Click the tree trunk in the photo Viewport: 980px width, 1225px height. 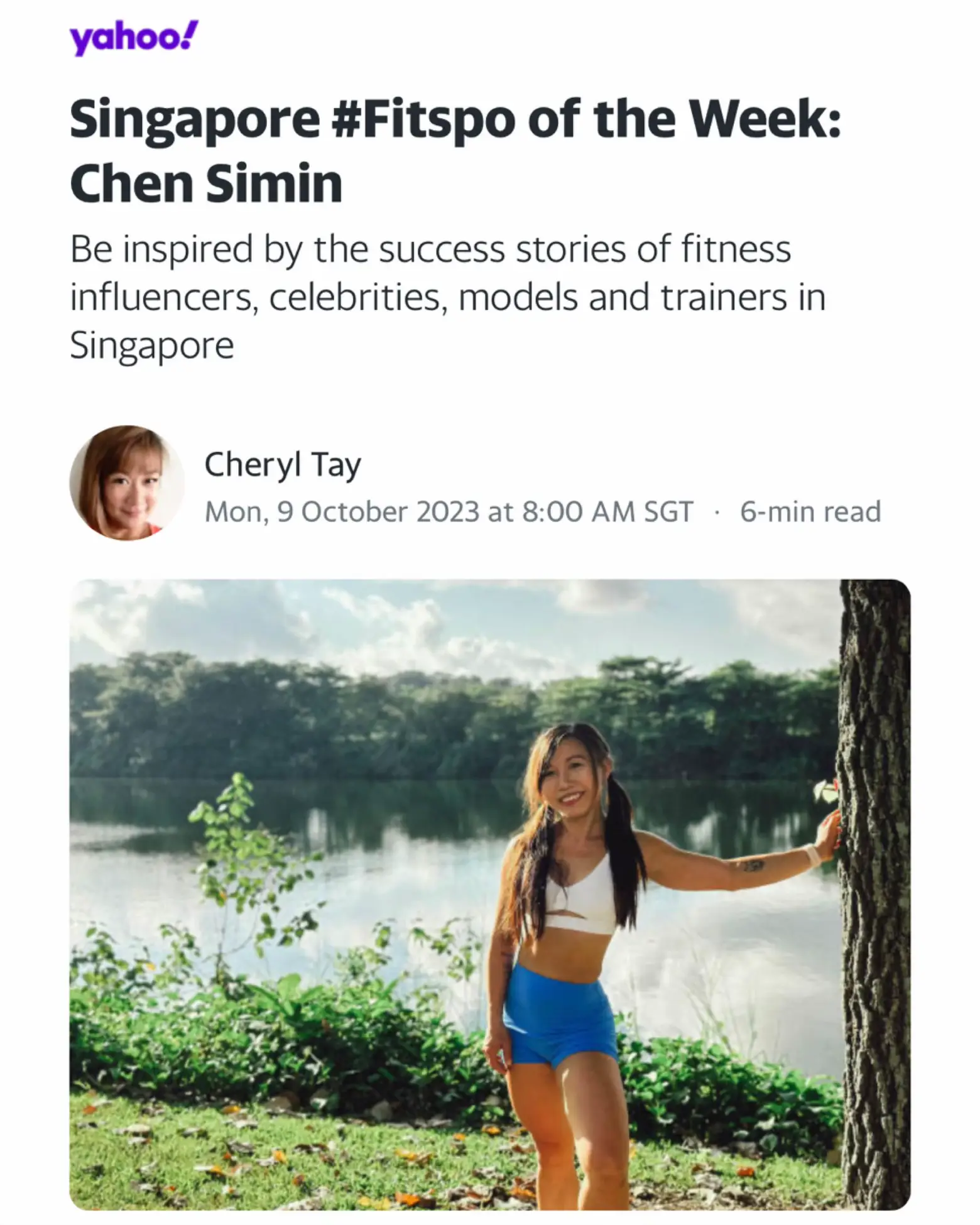873,879
